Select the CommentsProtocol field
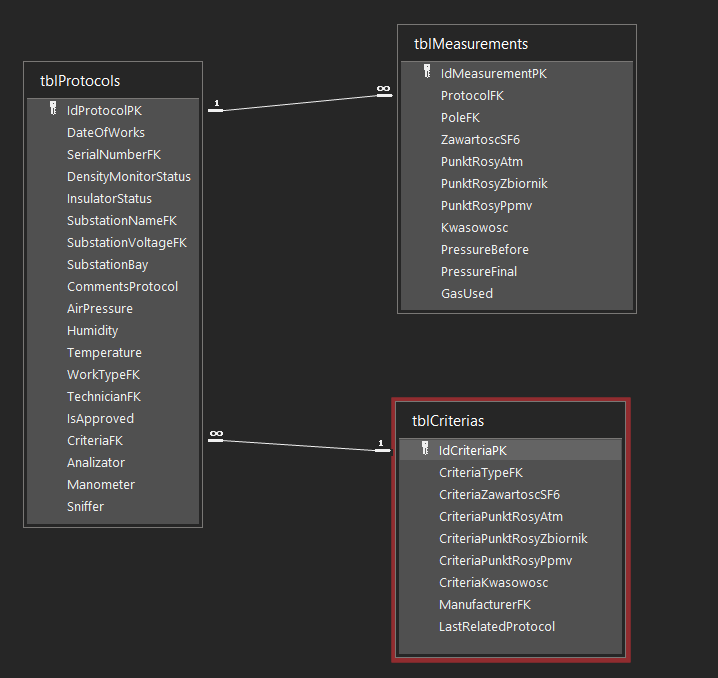 click(122, 286)
